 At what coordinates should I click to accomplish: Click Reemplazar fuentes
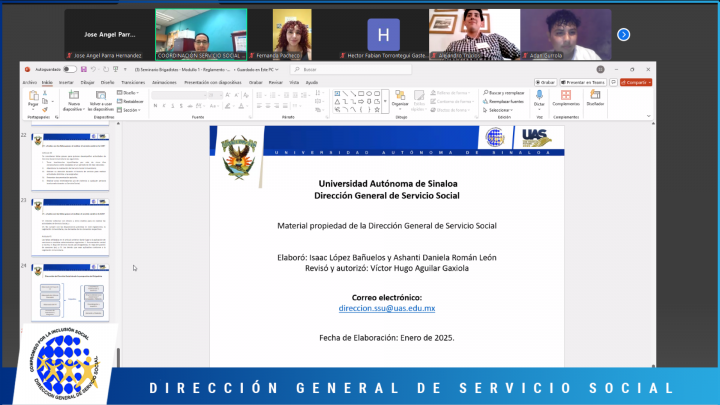point(504,101)
